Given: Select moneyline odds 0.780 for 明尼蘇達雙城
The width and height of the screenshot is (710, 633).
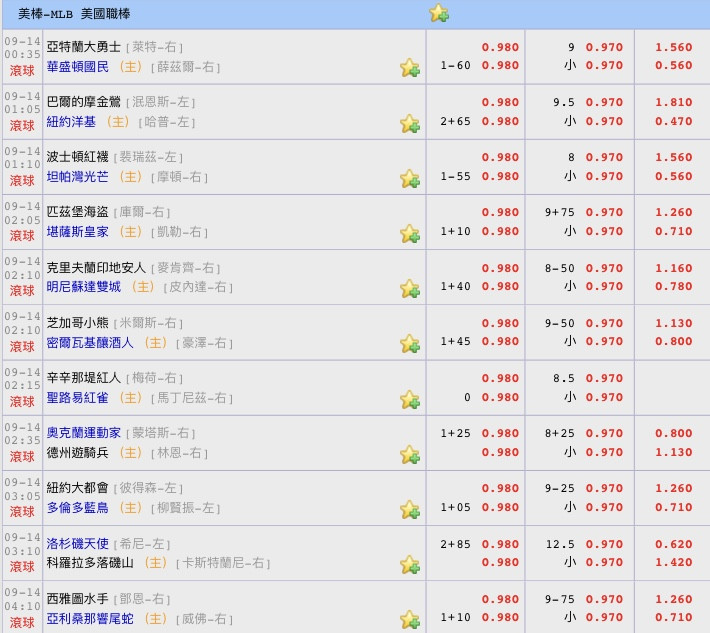Looking at the screenshot, I should 673,286.
